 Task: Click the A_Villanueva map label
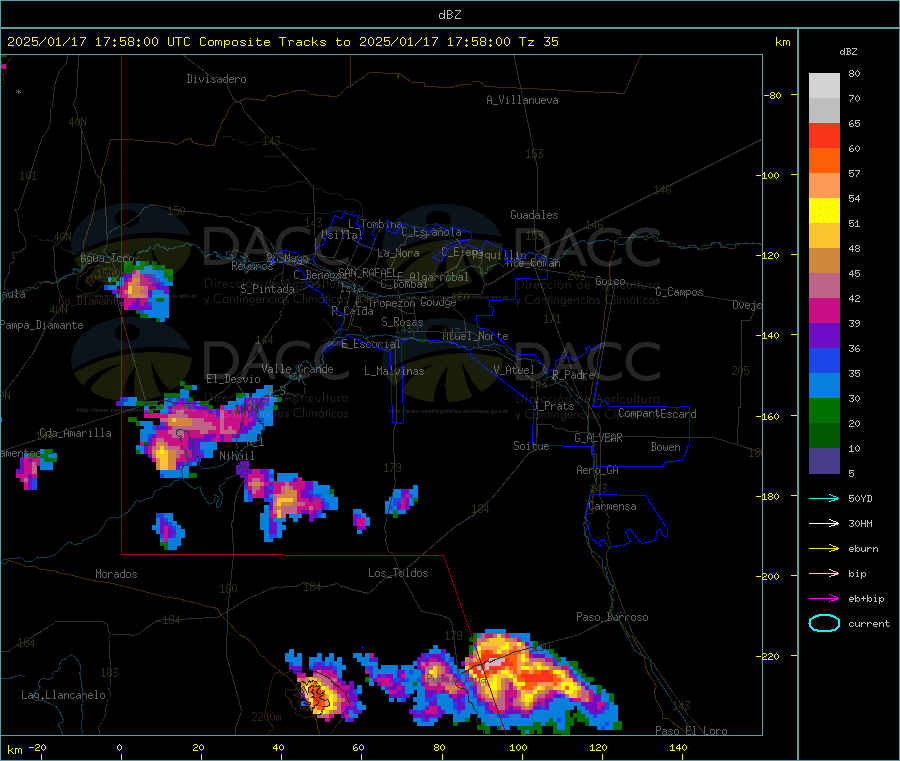point(522,100)
